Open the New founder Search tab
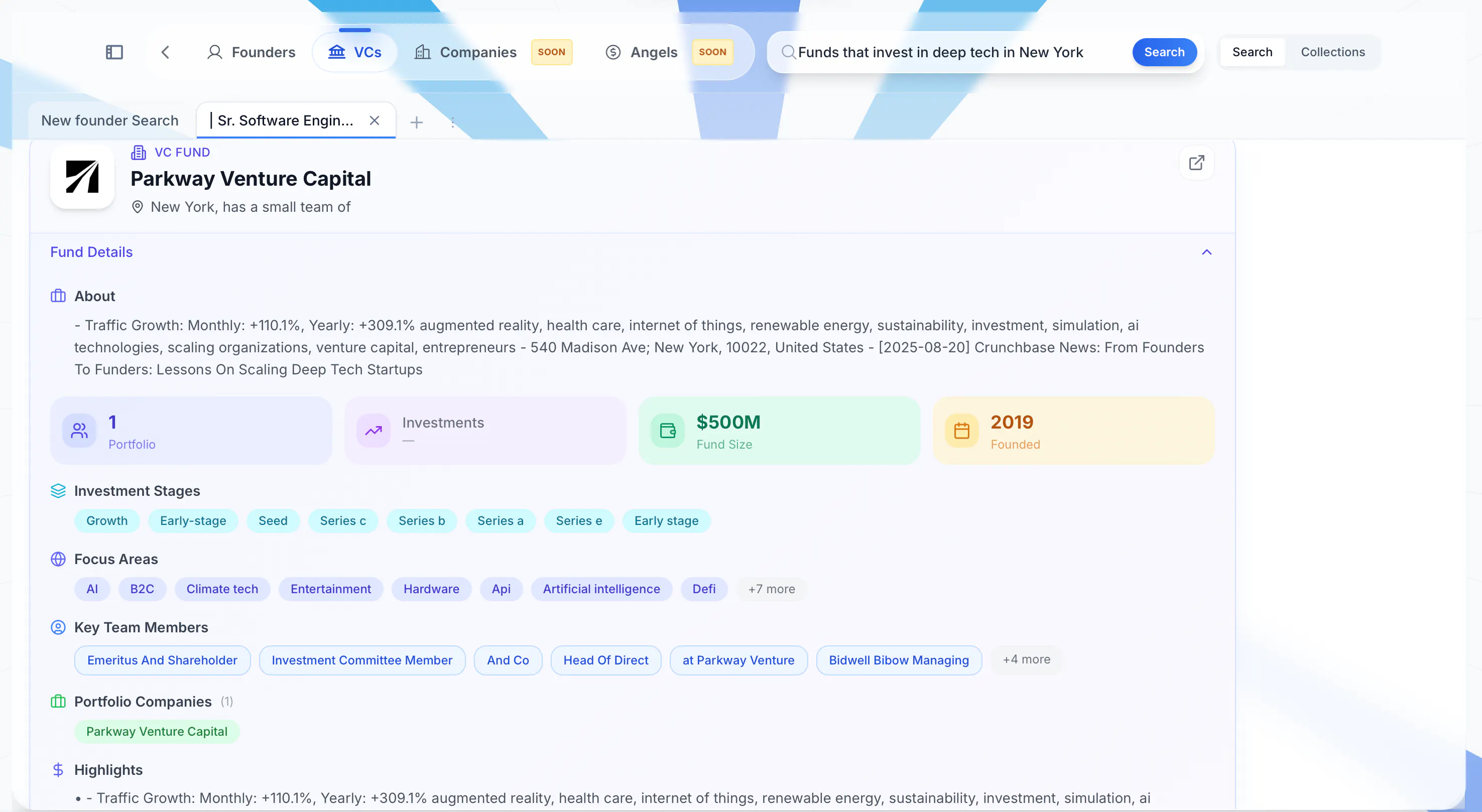1482x812 pixels. point(110,121)
